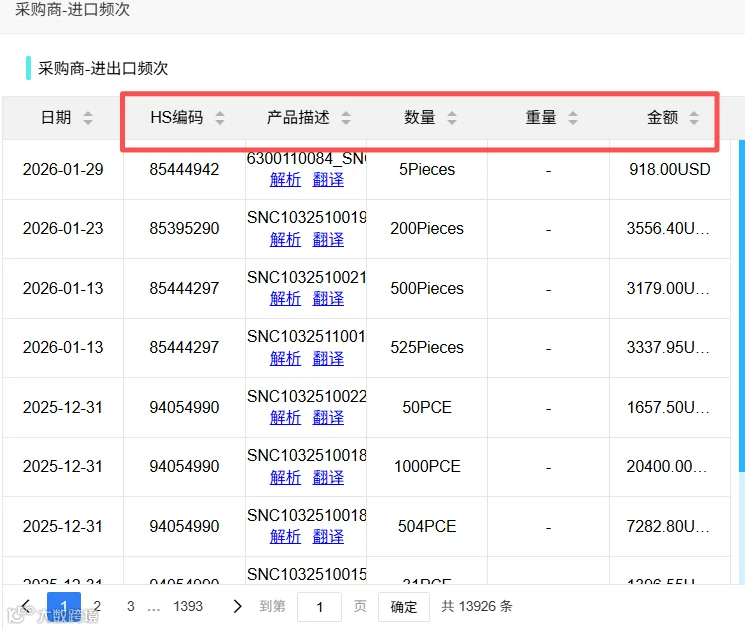The height and width of the screenshot is (630, 745).
Task: Click section title 采购商-进出口频次
Action: pos(103,68)
